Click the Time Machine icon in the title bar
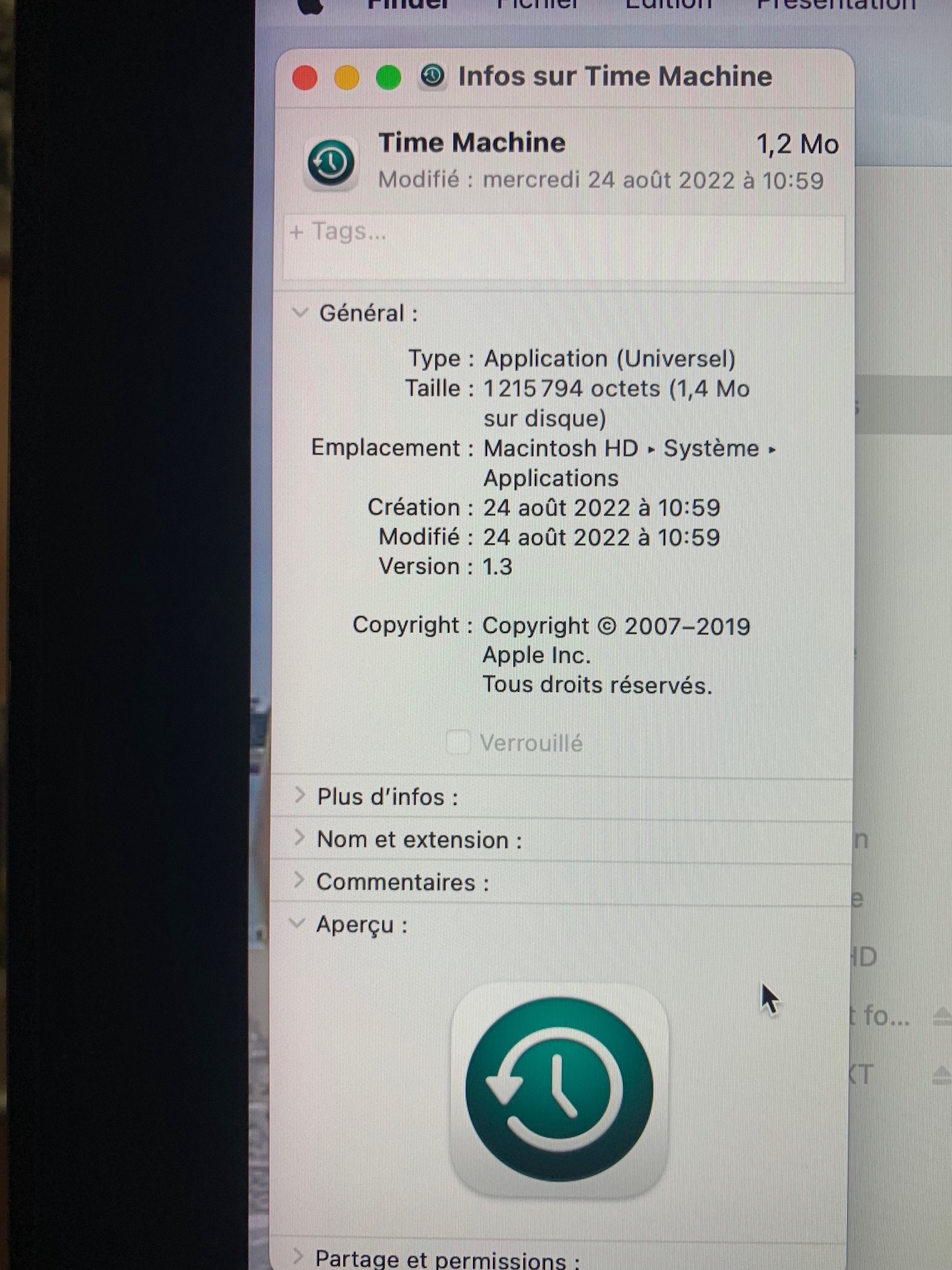 tap(433, 76)
